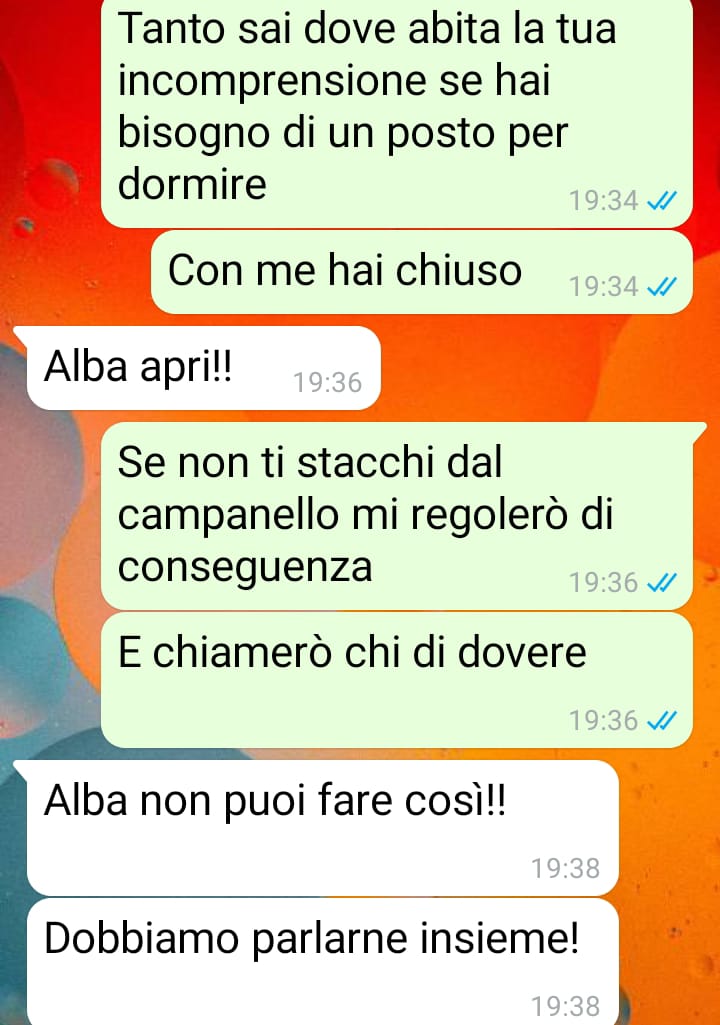The width and height of the screenshot is (720, 1025).
Task: Select the 'Con me hai chiuso' bubble
Action: [x=422, y=272]
